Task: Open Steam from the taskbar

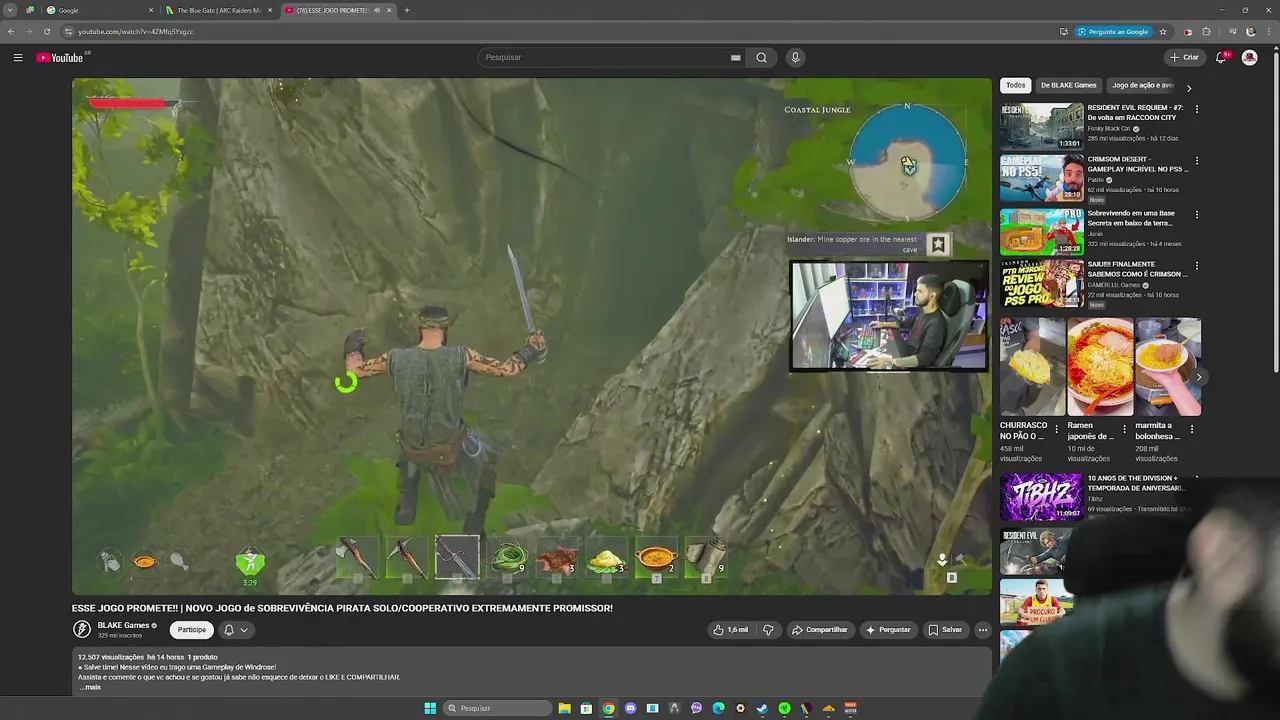Action: click(762, 708)
